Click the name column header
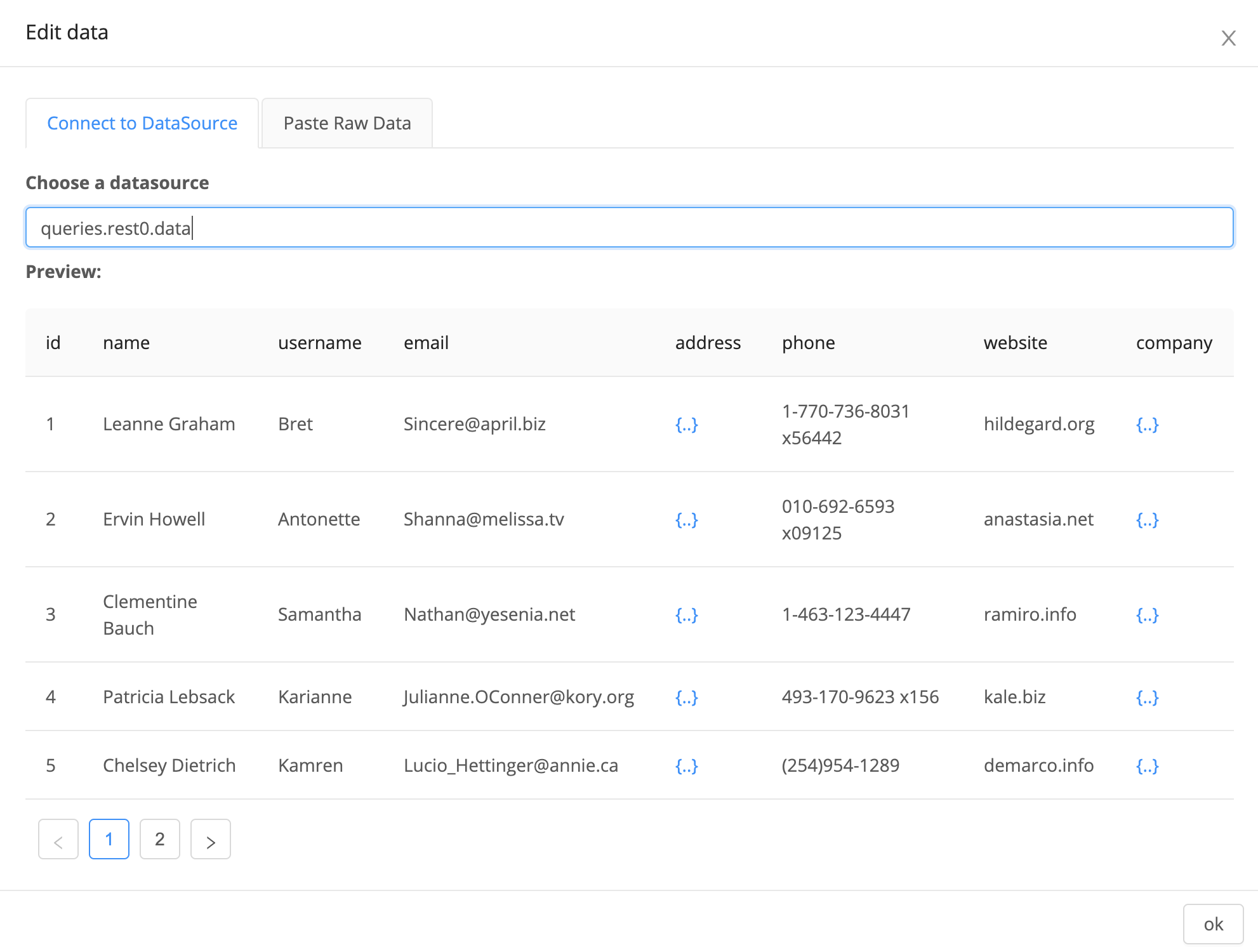This screenshot has width=1258, height=952. (x=126, y=343)
